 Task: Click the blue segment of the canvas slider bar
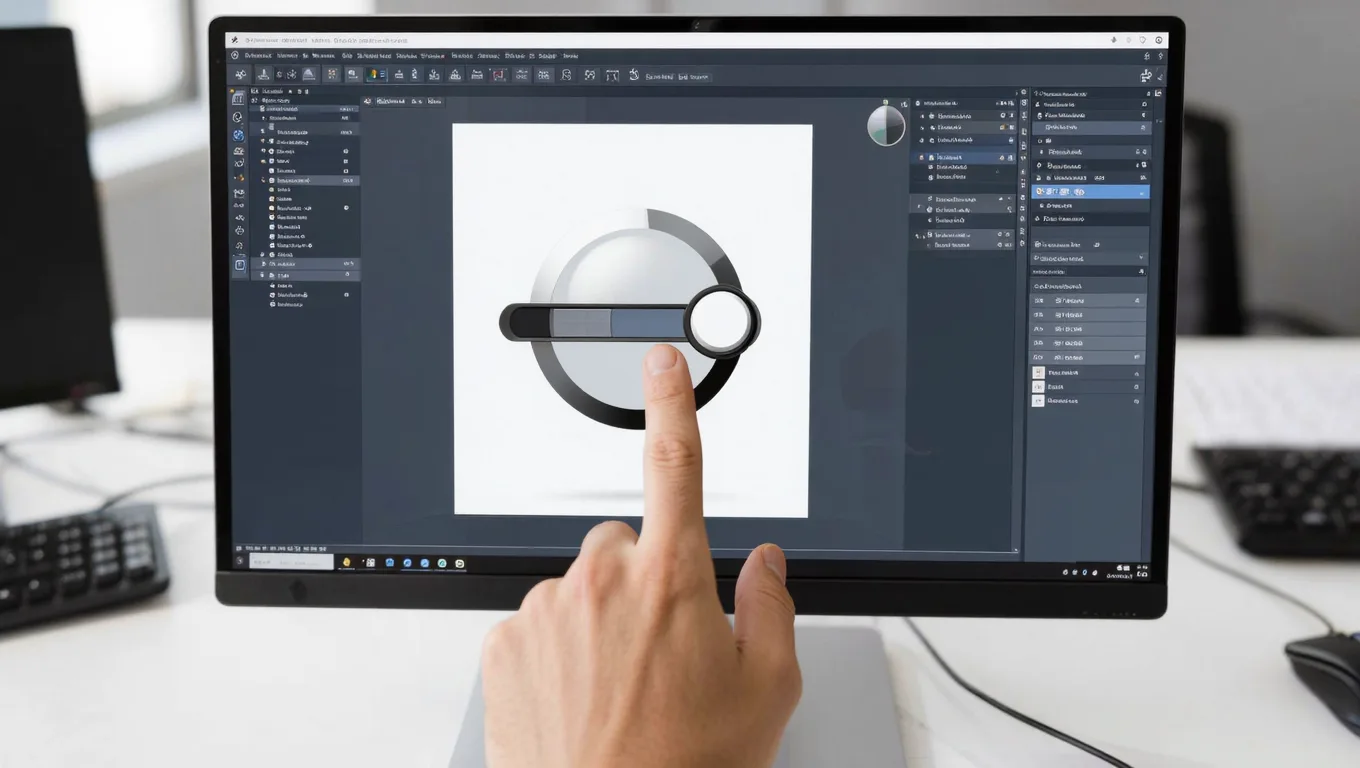pyautogui.click(x=648, y=323)
